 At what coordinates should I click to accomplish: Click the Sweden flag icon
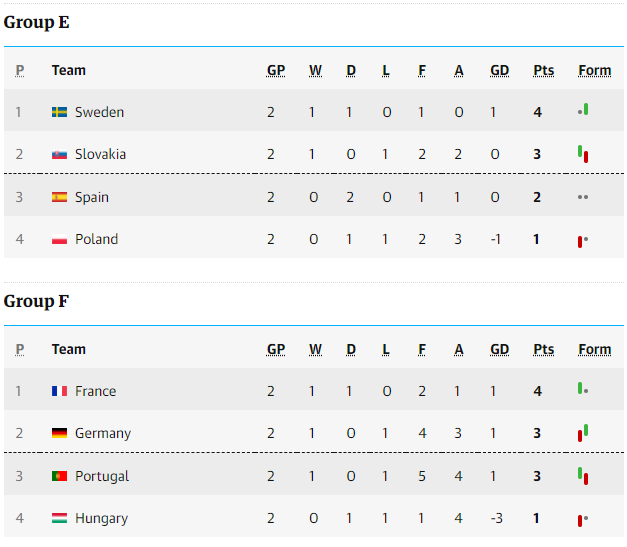(59, 112)
